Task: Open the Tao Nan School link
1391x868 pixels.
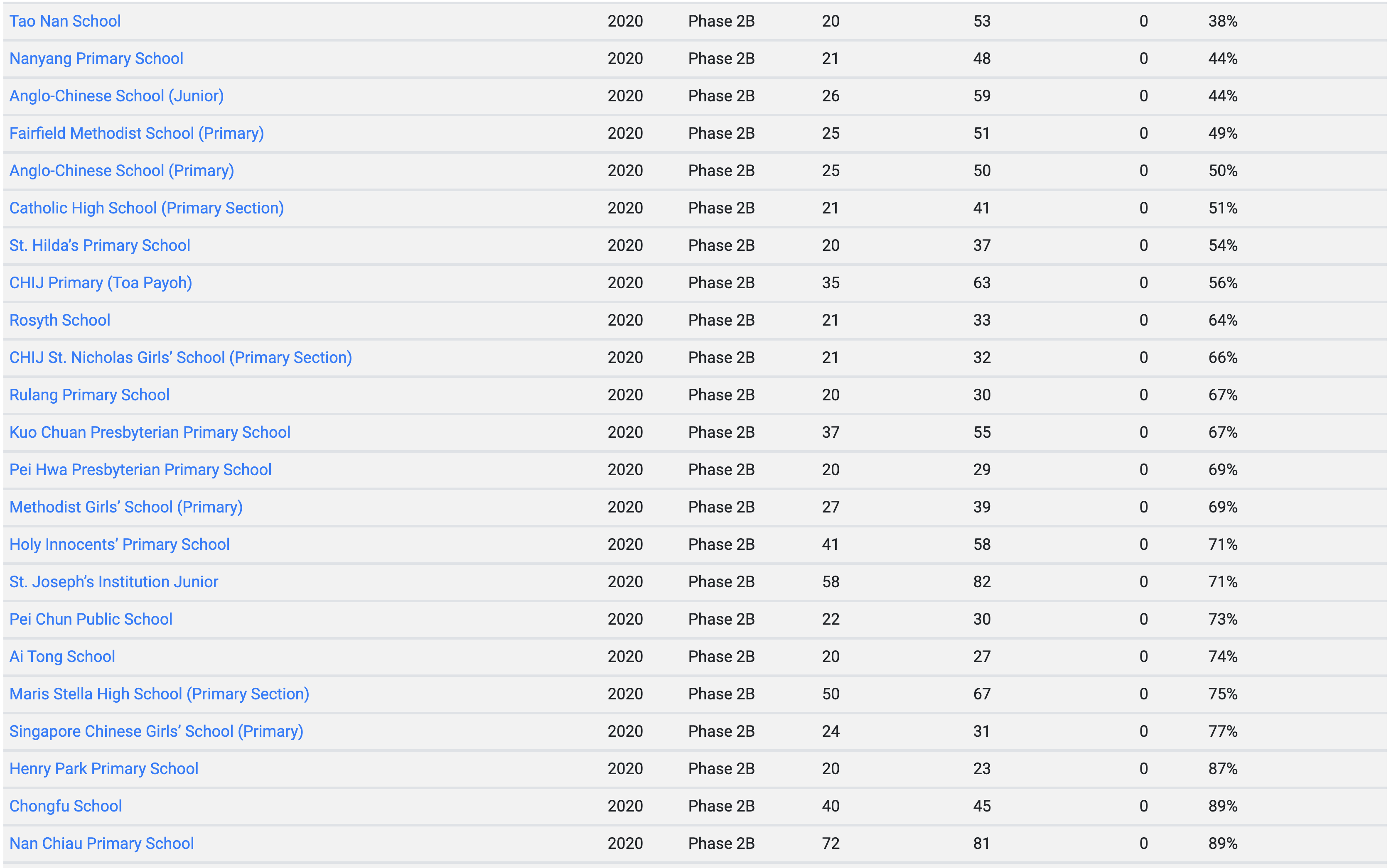Action: pyautogui.click(x=65, y=21)
